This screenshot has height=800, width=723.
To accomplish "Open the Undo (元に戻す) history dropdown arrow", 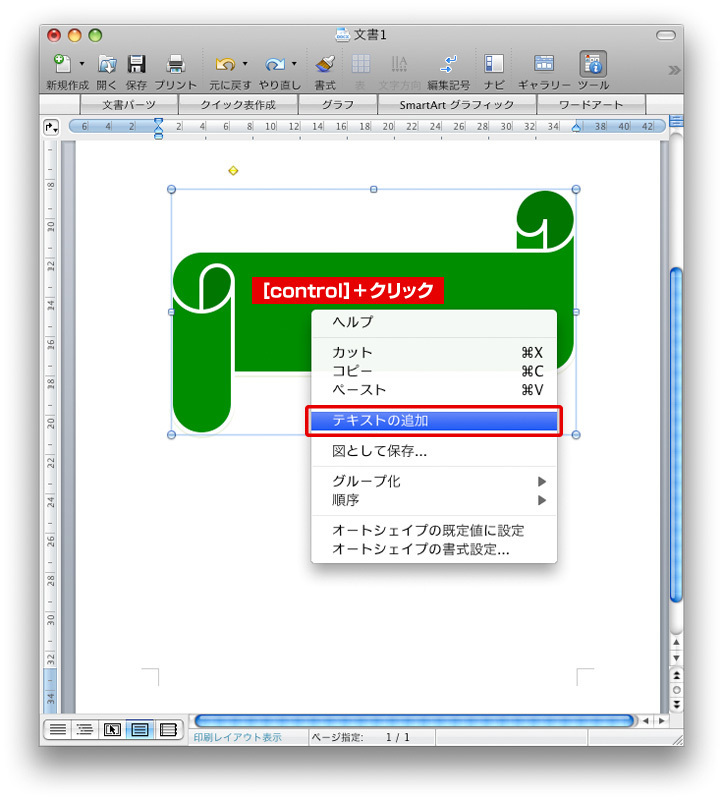I will tap(245, 65).
